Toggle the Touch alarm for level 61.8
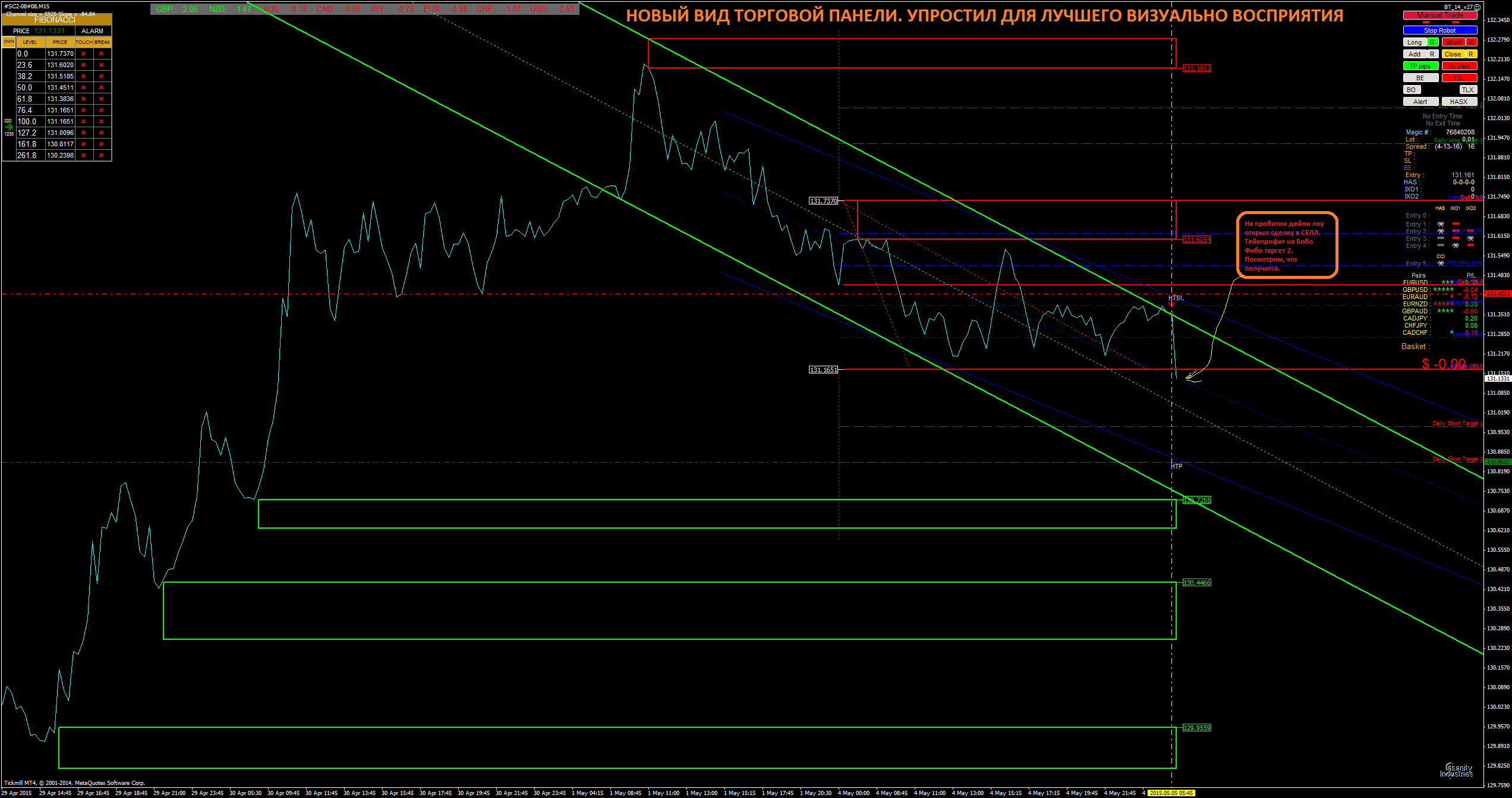This screenshot has width=1512, height=798. [84, 99]
